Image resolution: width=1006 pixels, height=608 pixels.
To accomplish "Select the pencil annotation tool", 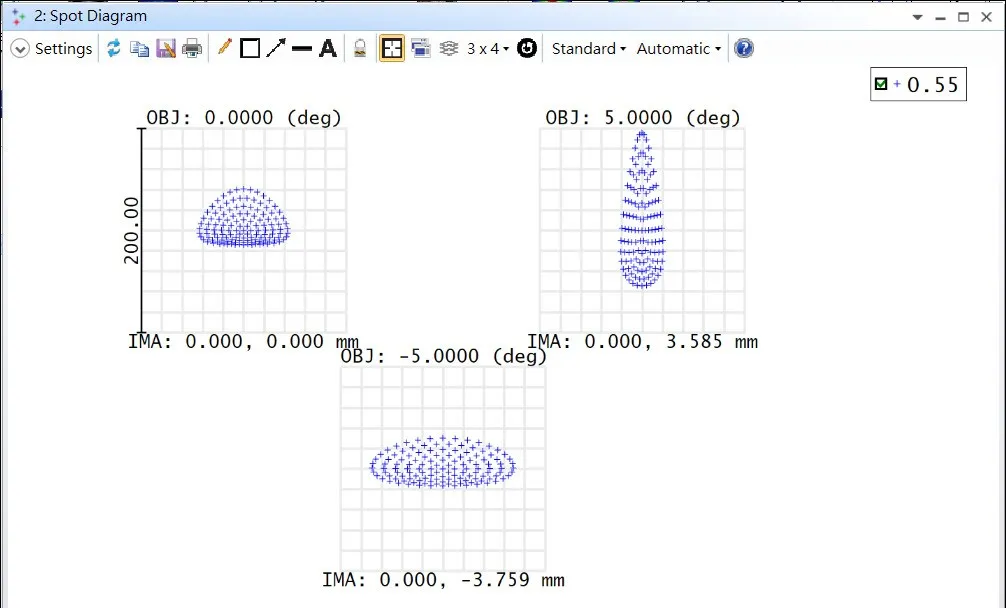I will point(224,48).
